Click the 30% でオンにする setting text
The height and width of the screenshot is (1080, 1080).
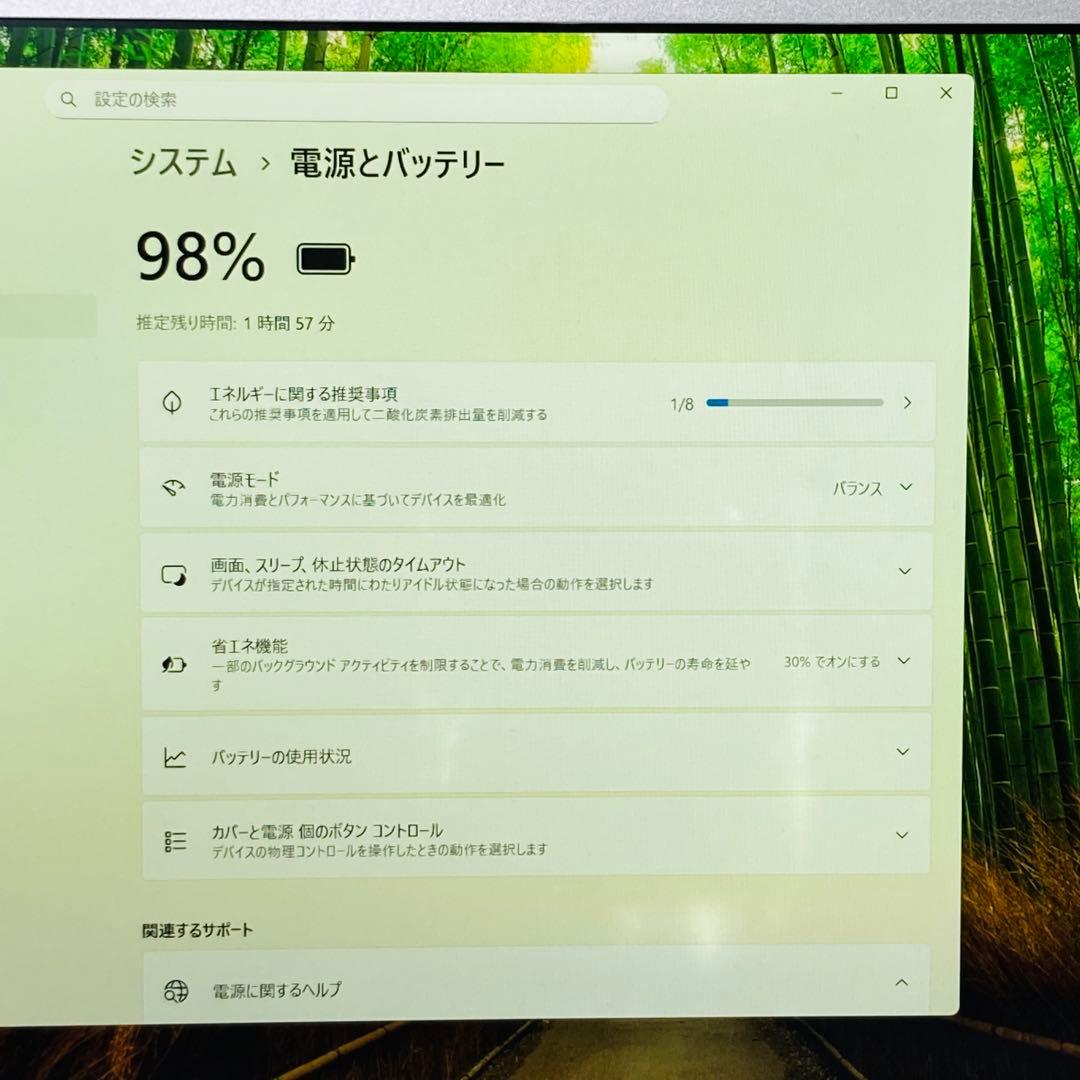(x=832, y=661)
